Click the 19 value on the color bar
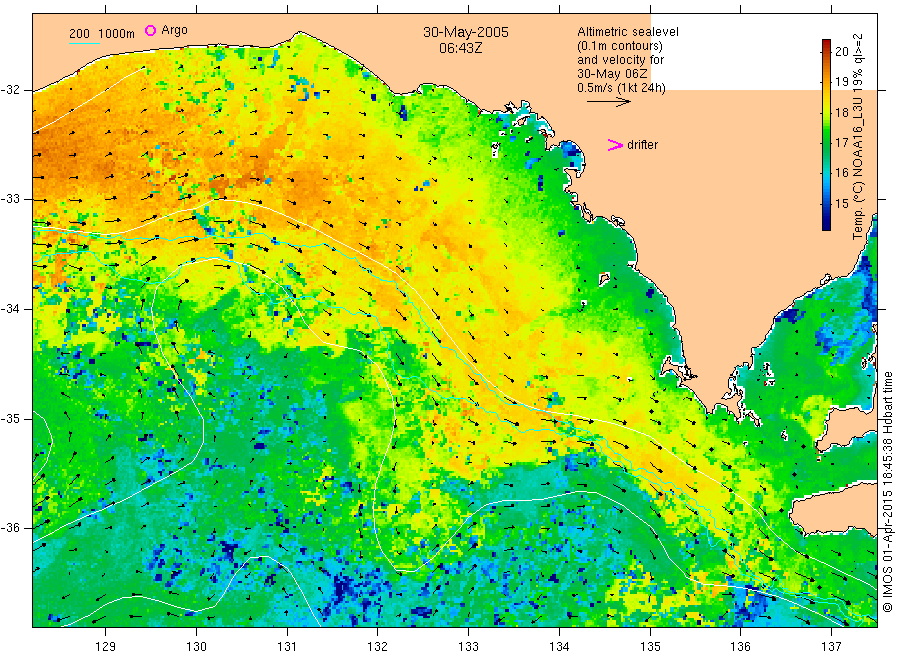The width and height of the screenshot is (900, 660). 841,82
